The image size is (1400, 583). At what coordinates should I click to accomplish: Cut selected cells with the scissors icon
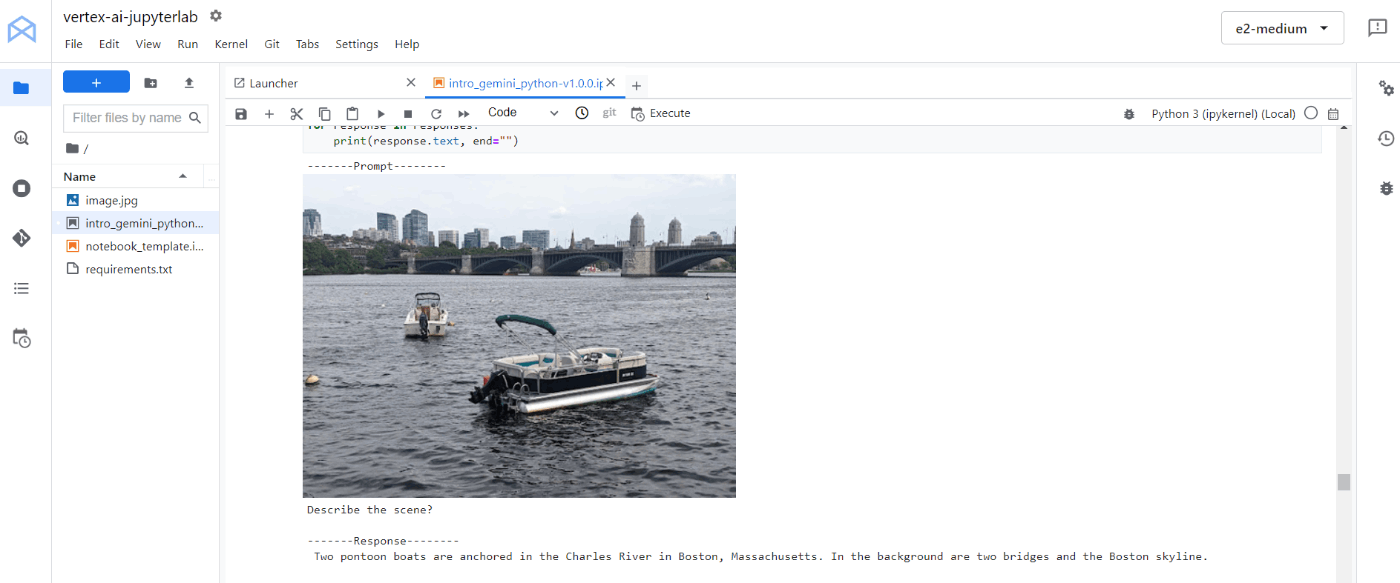pyautogui.click(x=296, y=114)
